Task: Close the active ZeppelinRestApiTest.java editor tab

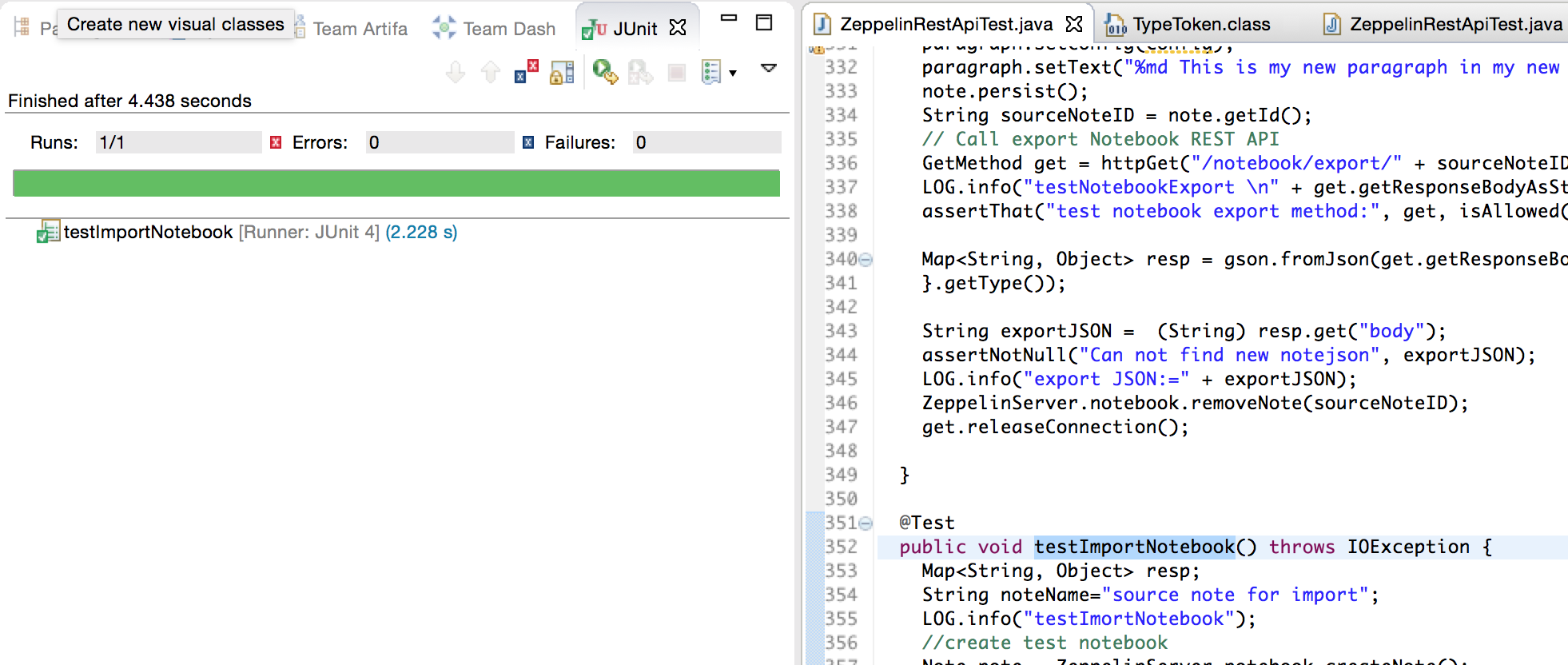Action: [1074, 24]
